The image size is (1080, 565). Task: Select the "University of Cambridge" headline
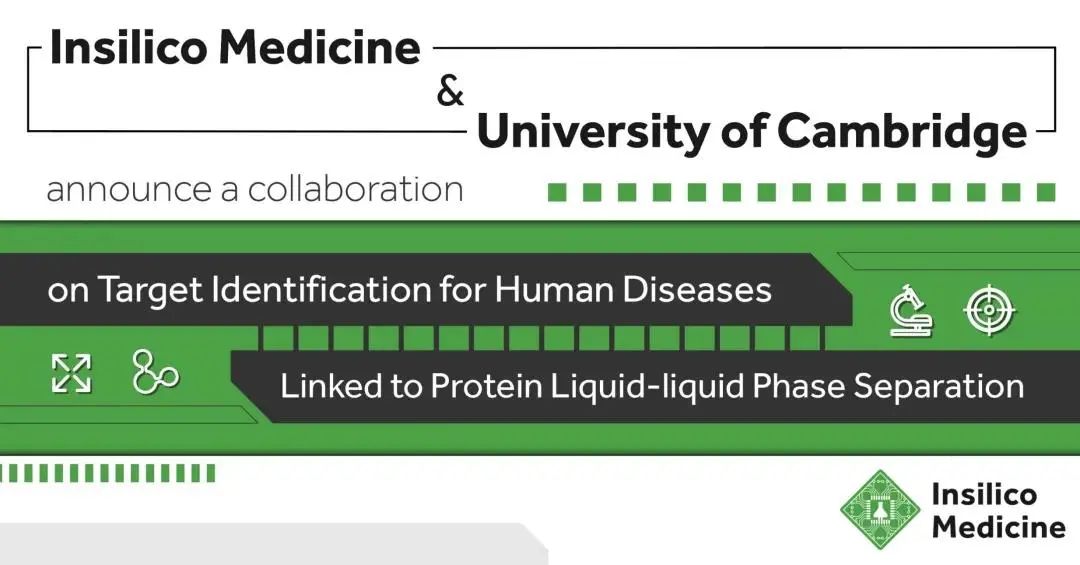[x=752, y=132]
